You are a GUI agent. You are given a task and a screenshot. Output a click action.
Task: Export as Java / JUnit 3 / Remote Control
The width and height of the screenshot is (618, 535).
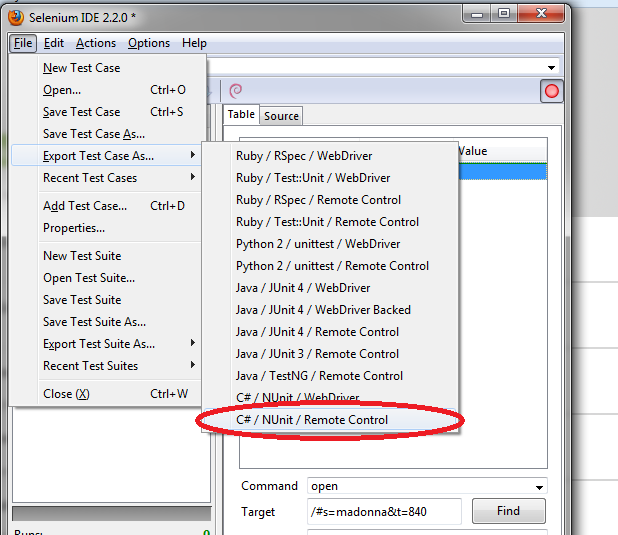330,354
